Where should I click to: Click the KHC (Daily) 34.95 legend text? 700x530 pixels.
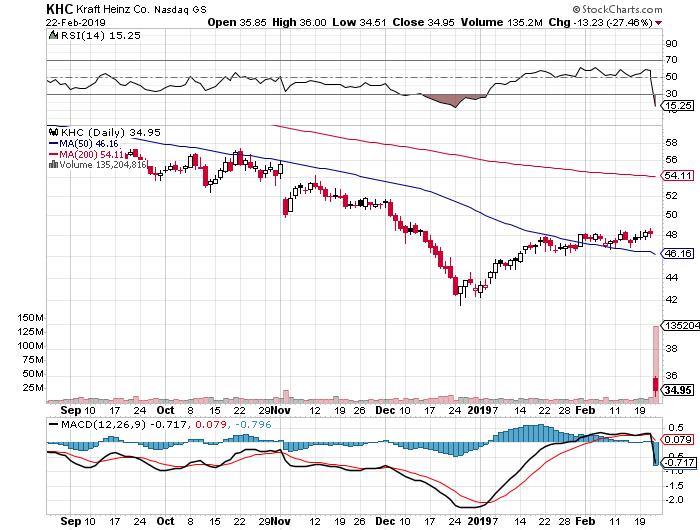[111, 133]
